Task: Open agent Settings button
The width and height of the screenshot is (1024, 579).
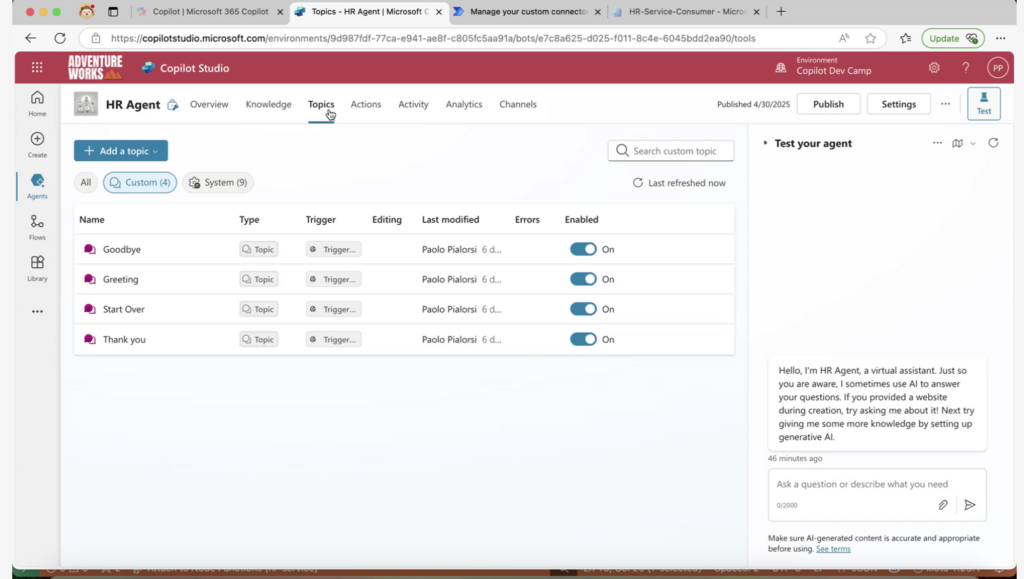Action: [899, 104]
